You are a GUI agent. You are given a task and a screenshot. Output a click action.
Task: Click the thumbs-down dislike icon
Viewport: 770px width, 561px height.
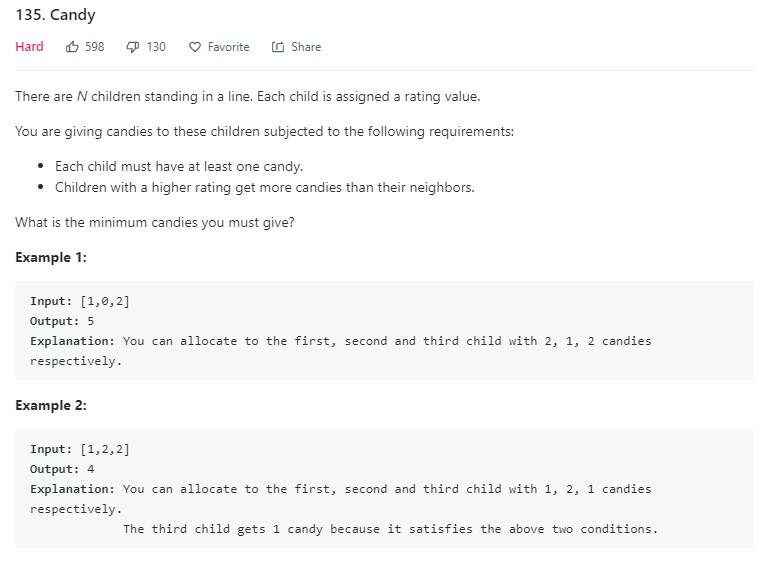coord(133,47)
